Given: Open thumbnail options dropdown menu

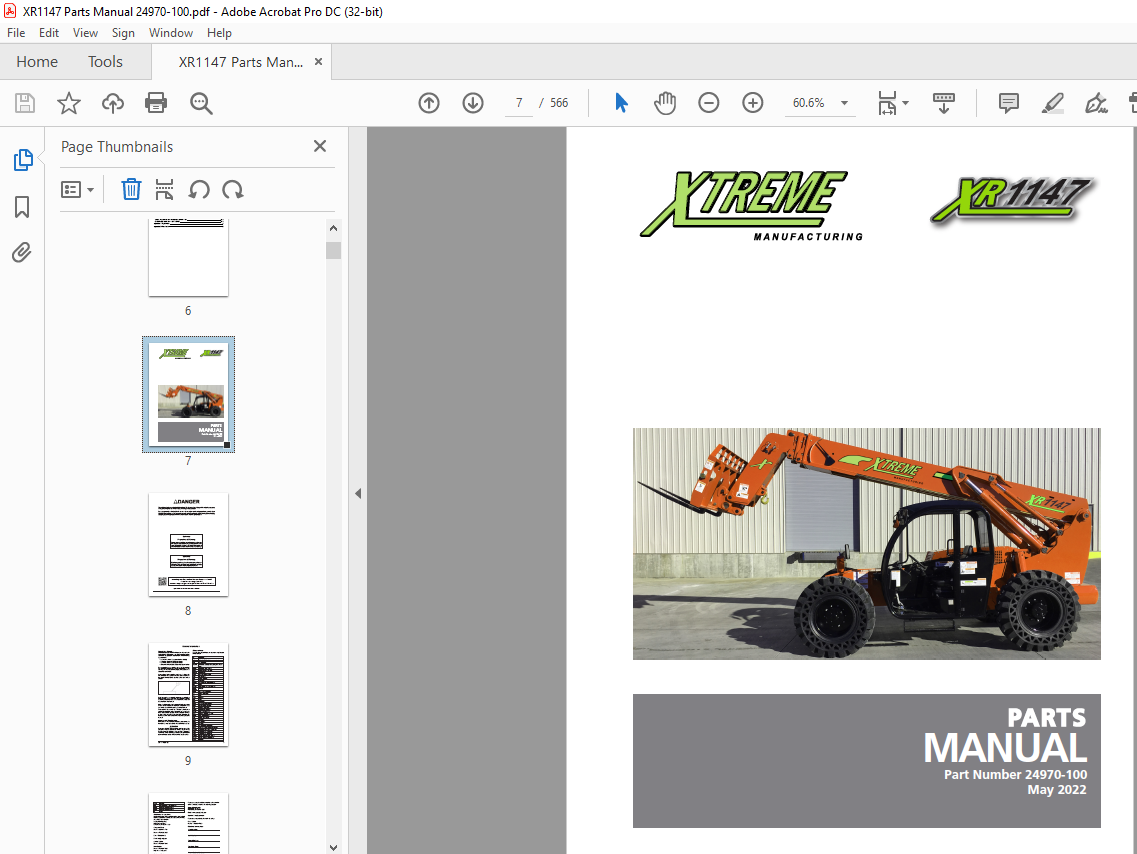Looking at the screenshot, I should tap(78, 189).
